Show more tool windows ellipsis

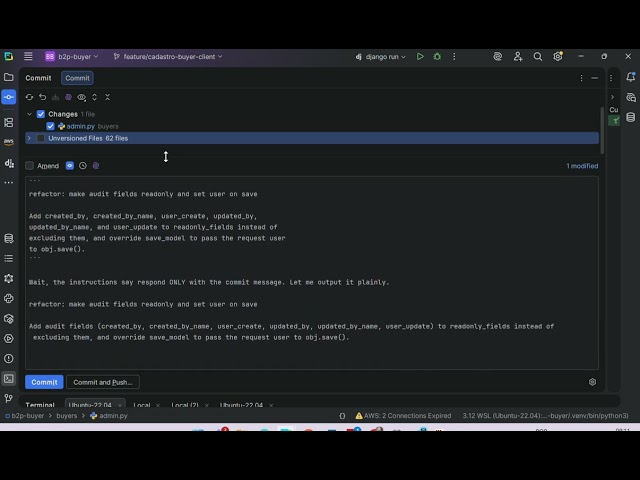click(9, 182)
